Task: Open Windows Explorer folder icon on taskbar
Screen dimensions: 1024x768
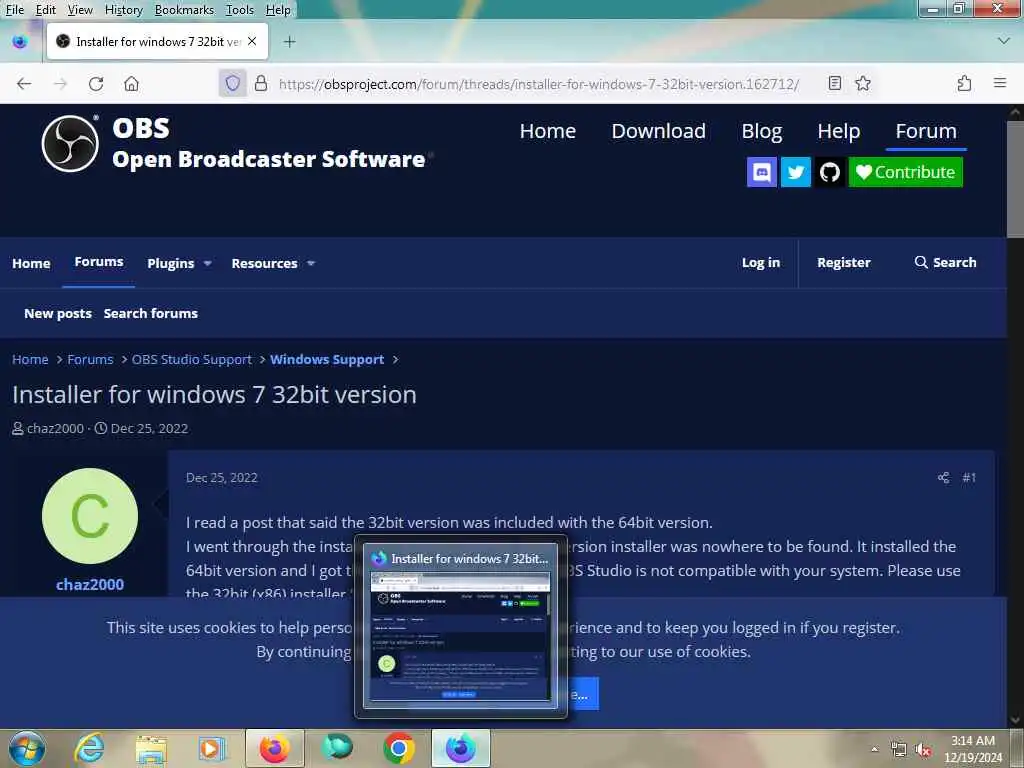Action: tap(151, 748)
